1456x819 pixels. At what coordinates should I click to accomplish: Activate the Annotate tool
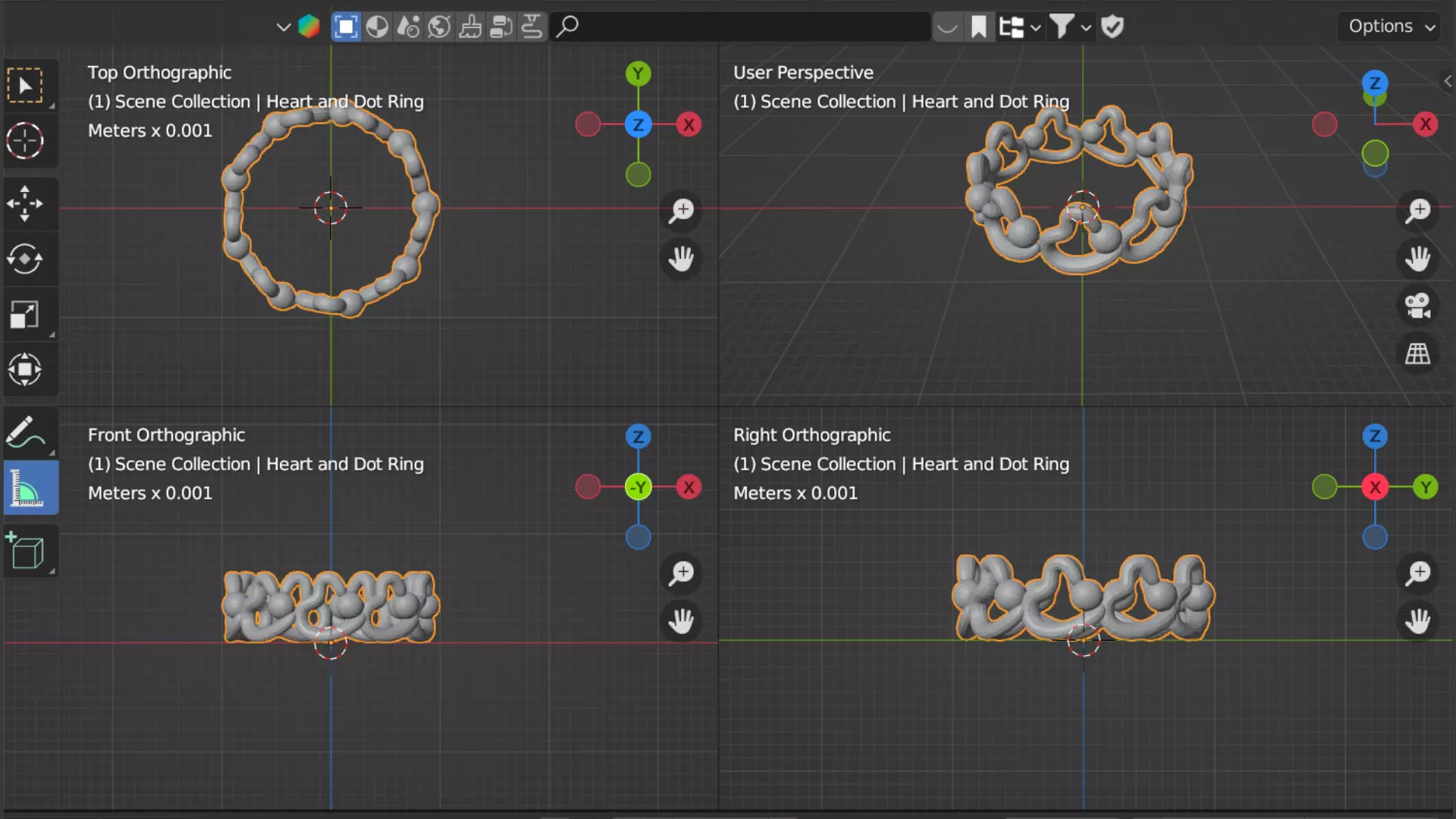coord(25,433)
